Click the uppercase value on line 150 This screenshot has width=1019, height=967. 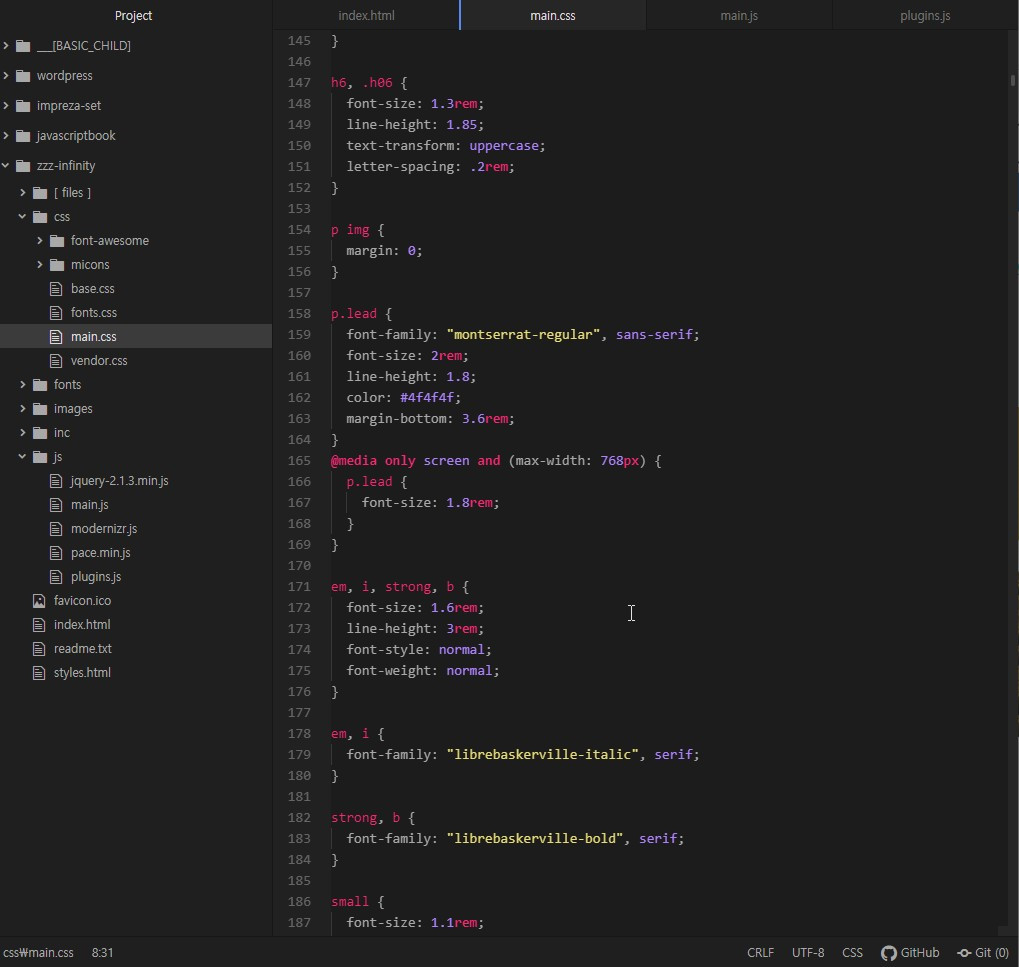click(x=504, y=146)
